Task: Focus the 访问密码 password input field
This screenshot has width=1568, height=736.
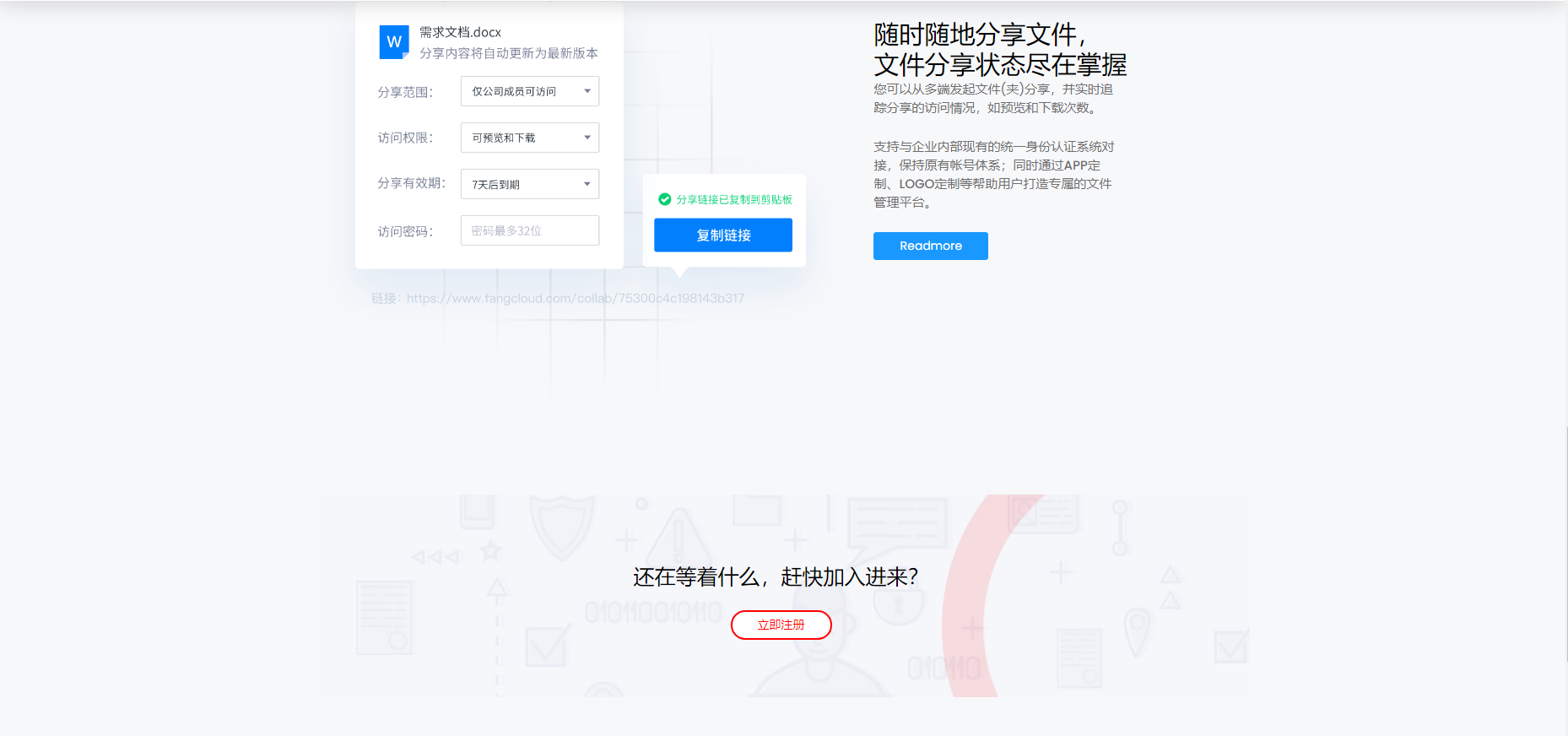Action: tap(529, 230)
